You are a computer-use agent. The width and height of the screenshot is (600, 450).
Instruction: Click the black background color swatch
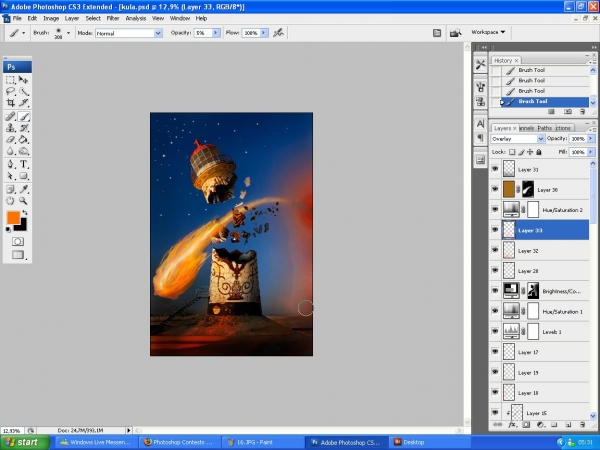22,227
